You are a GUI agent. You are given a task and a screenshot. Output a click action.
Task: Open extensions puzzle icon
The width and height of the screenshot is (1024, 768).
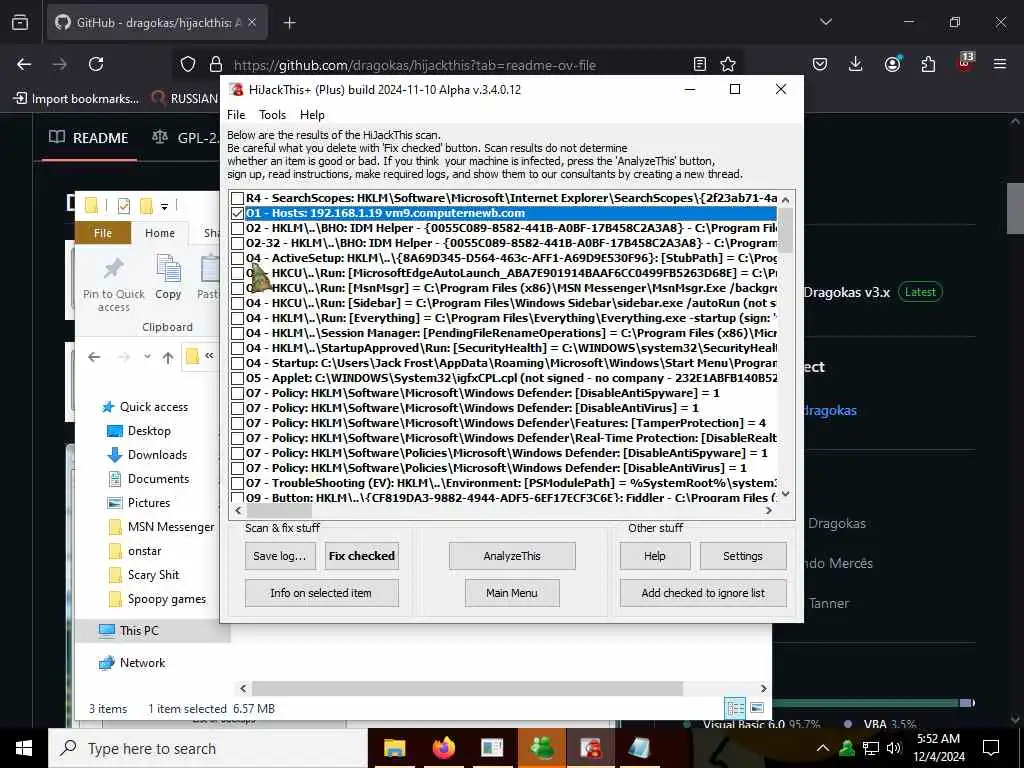[927, 64]
